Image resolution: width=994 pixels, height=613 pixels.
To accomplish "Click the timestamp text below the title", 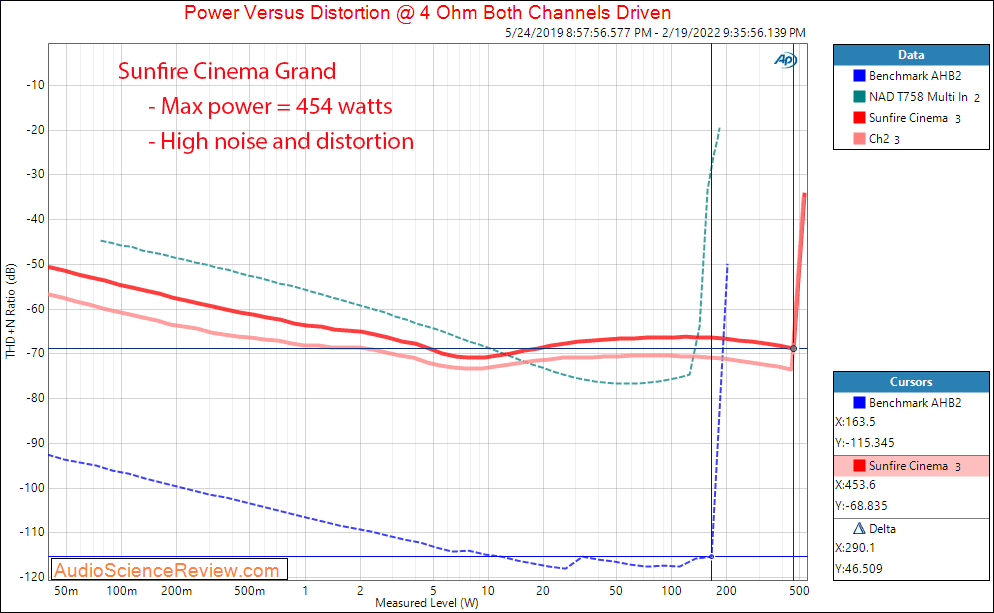I will [655, 32].
